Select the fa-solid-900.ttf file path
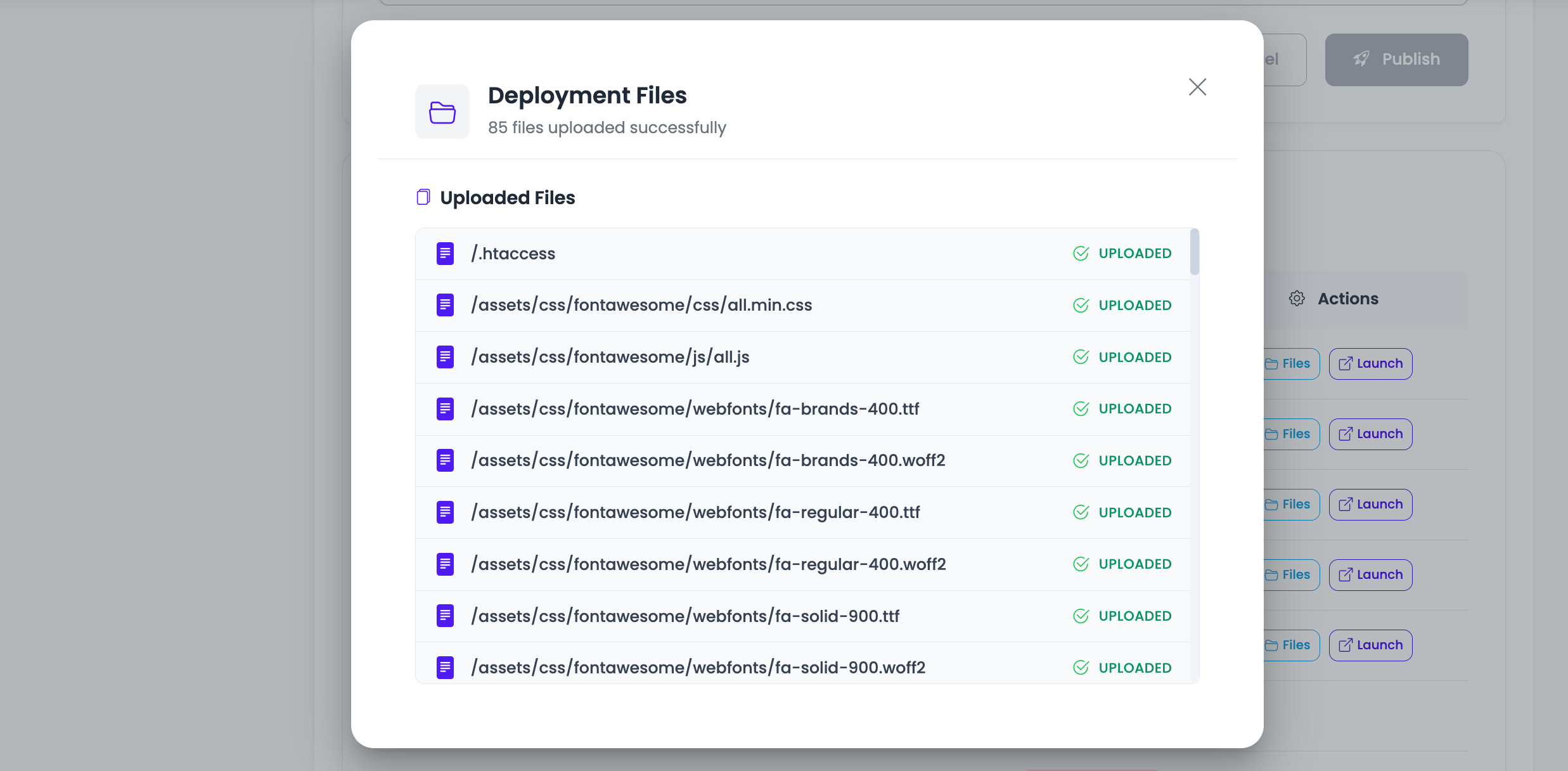 point(685,616)
